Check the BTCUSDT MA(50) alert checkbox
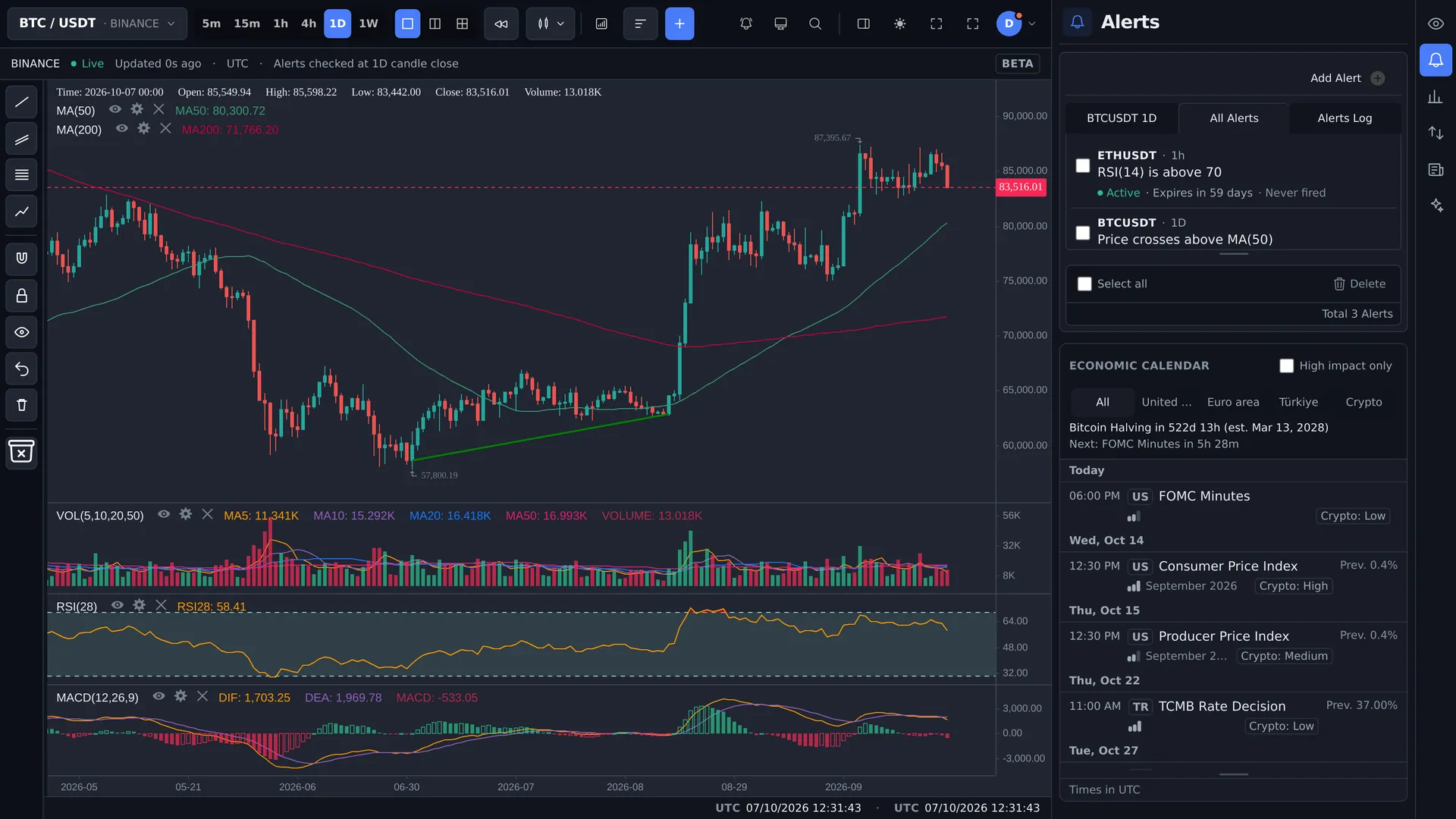 coord(1083,233)
